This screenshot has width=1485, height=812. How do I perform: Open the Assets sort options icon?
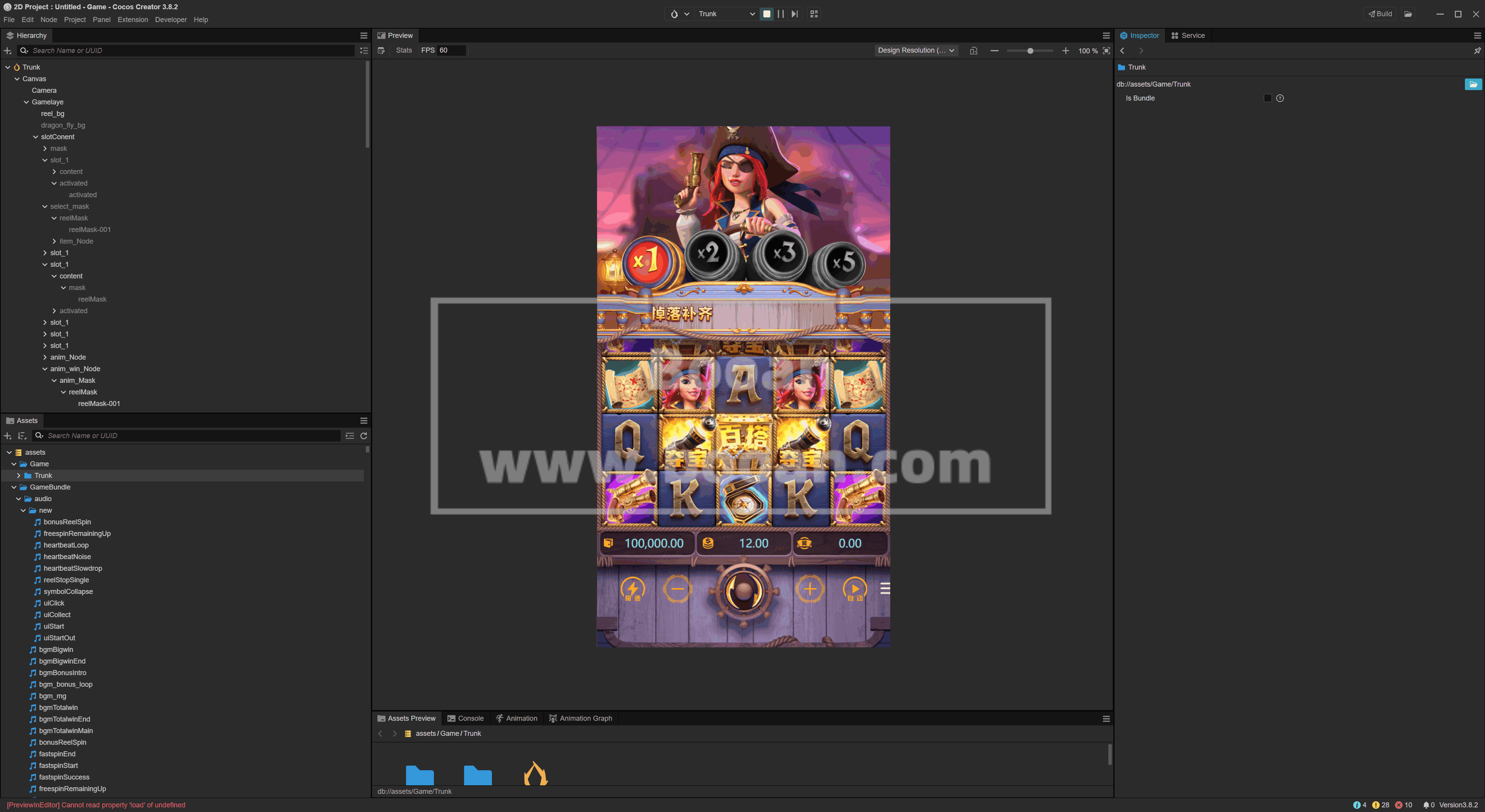pyautogui.click(x=22, y=436)
